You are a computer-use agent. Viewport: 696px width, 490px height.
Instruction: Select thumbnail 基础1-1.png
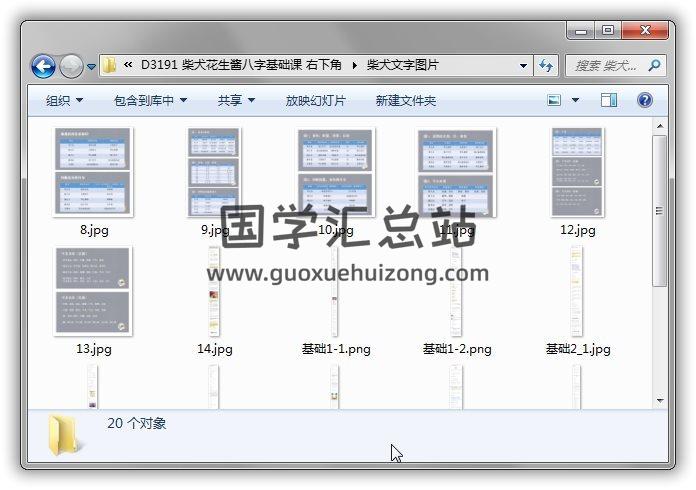(x=335, y=291)
